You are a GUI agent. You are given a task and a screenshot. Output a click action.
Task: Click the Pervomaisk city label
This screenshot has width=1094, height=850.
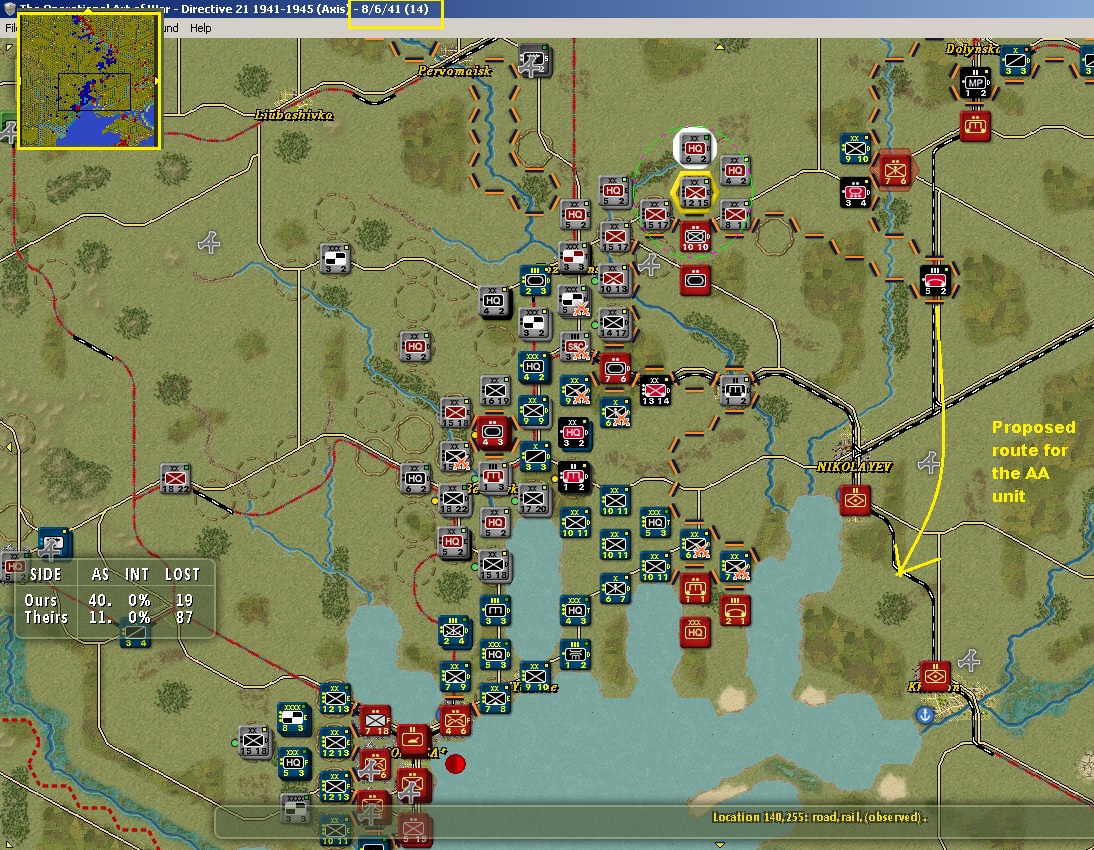pyautogui.click(x=455, y=71)
